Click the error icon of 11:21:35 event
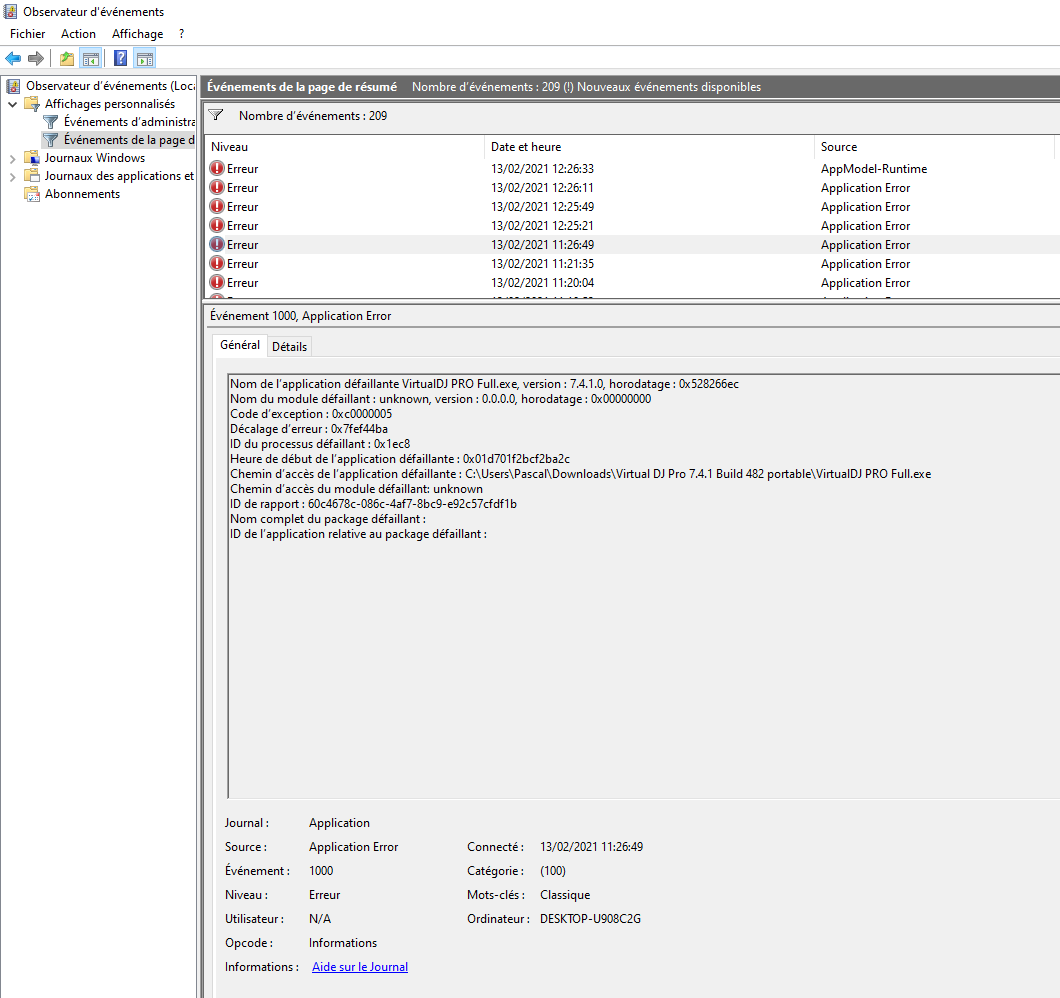 217,263
